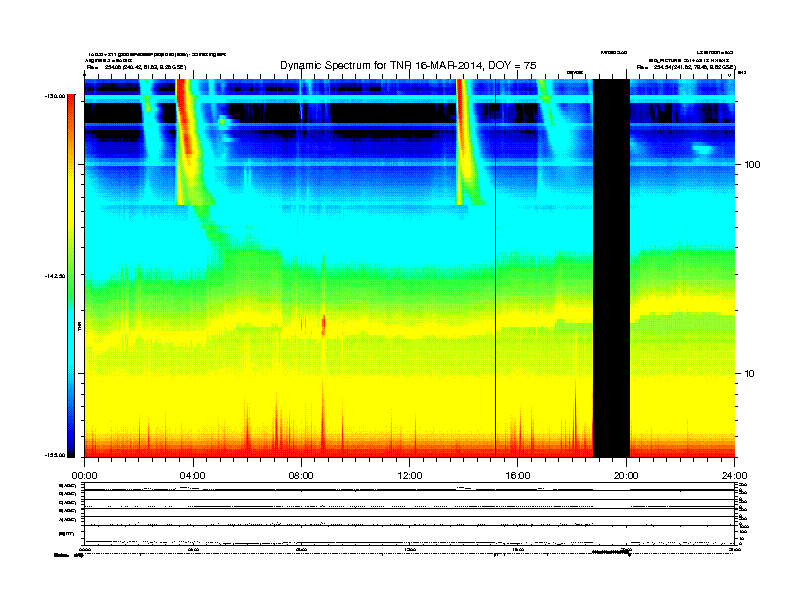Click the 16:00 time axis label

pyautogui.click(x=518, y=476)
